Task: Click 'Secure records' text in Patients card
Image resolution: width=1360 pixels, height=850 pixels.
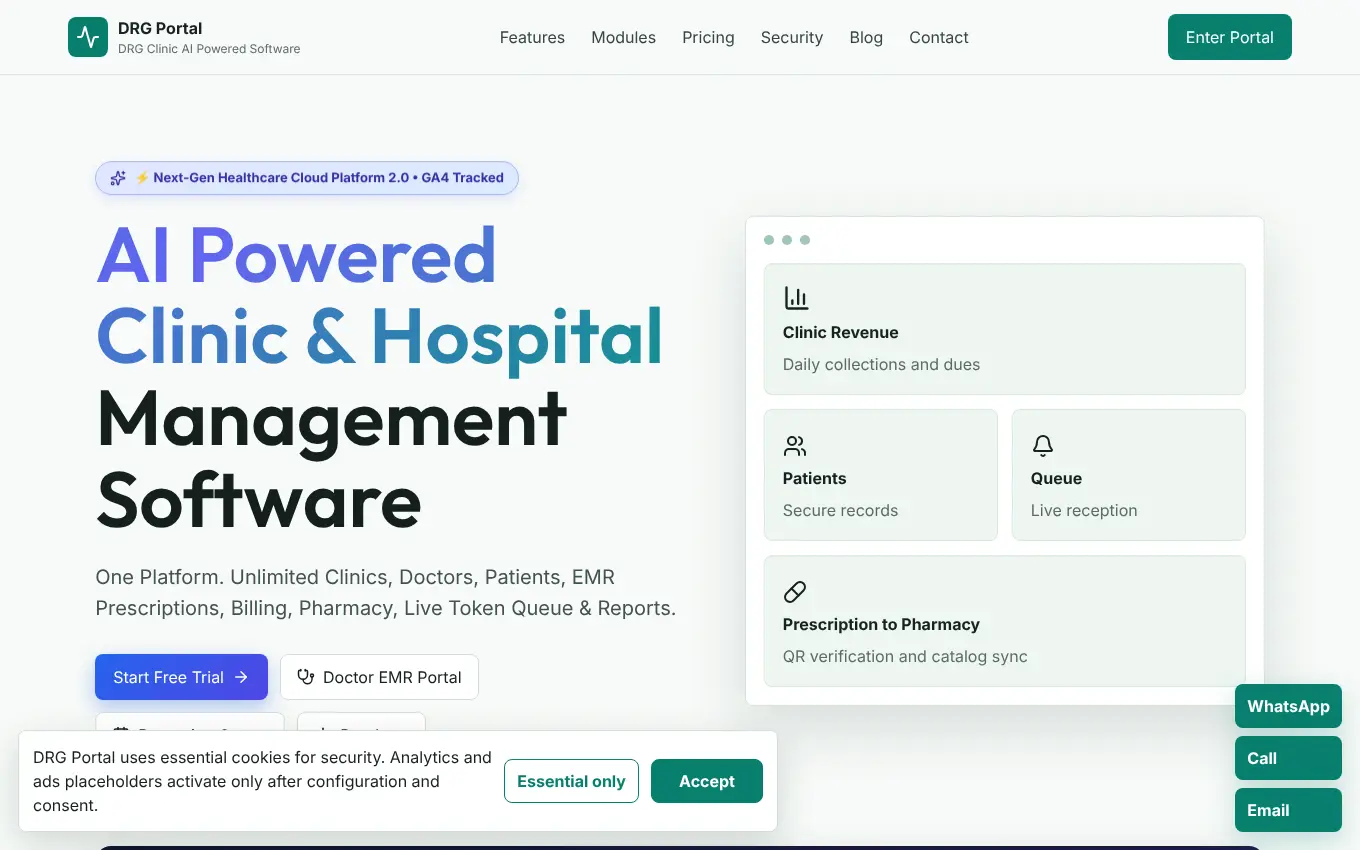Action: click(x=840, y=510)
